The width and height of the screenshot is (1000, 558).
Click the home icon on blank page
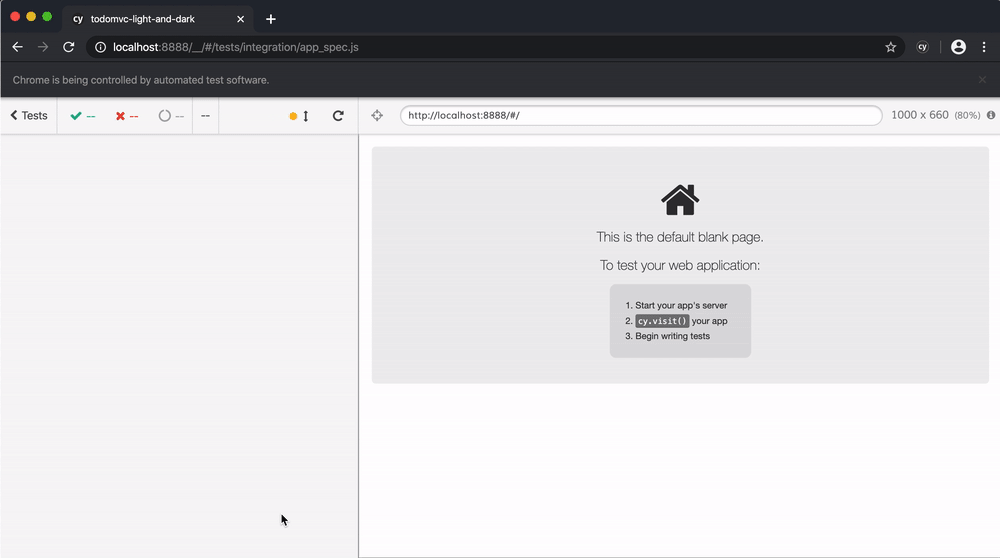[680, 200]
